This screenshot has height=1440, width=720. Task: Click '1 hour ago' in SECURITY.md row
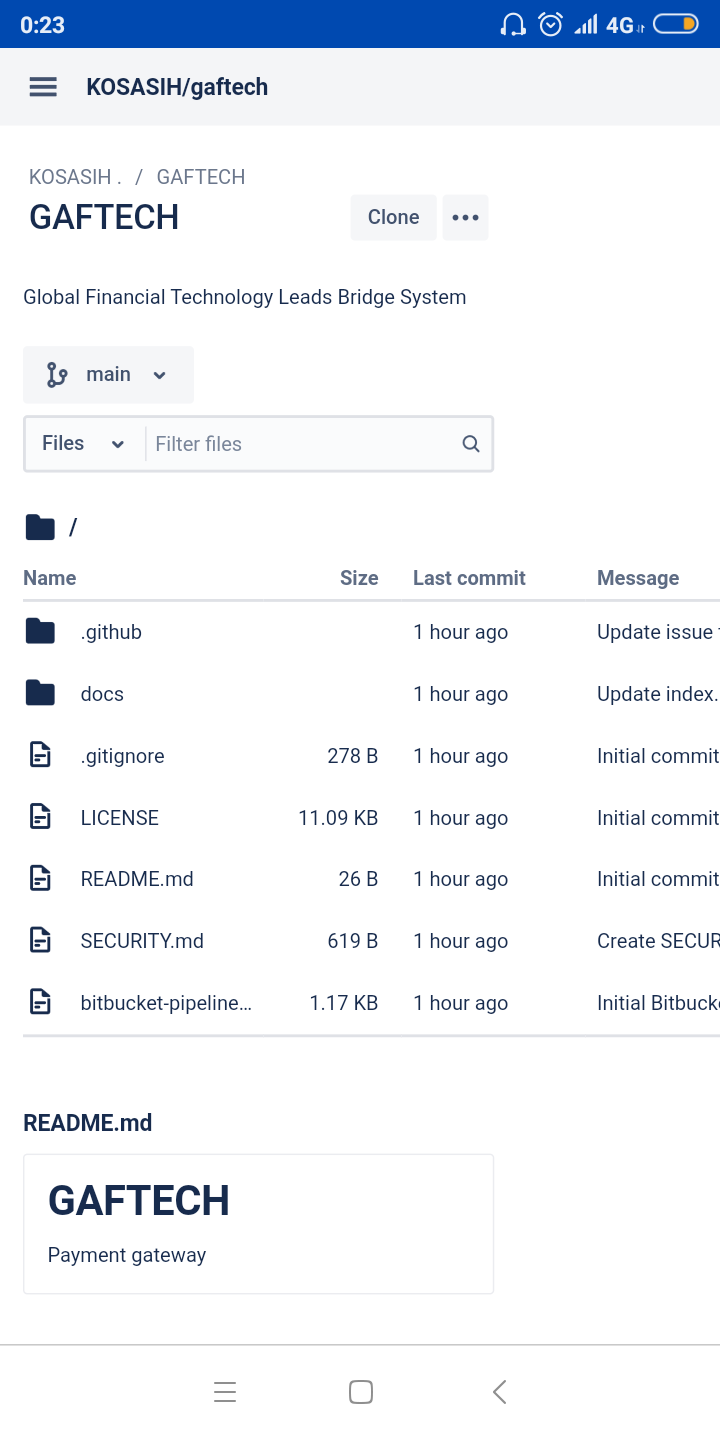461,941
